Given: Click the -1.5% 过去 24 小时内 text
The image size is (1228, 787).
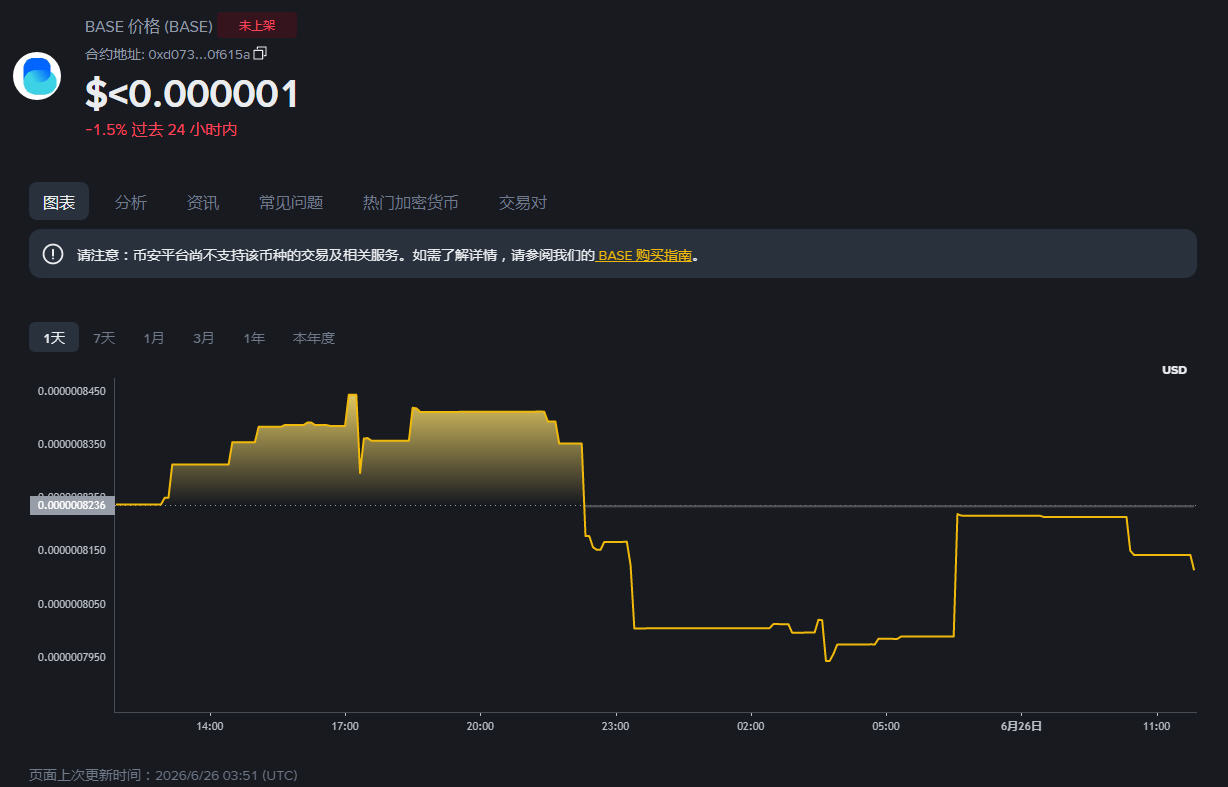Looking at the screenshot, I should (161, 130).
